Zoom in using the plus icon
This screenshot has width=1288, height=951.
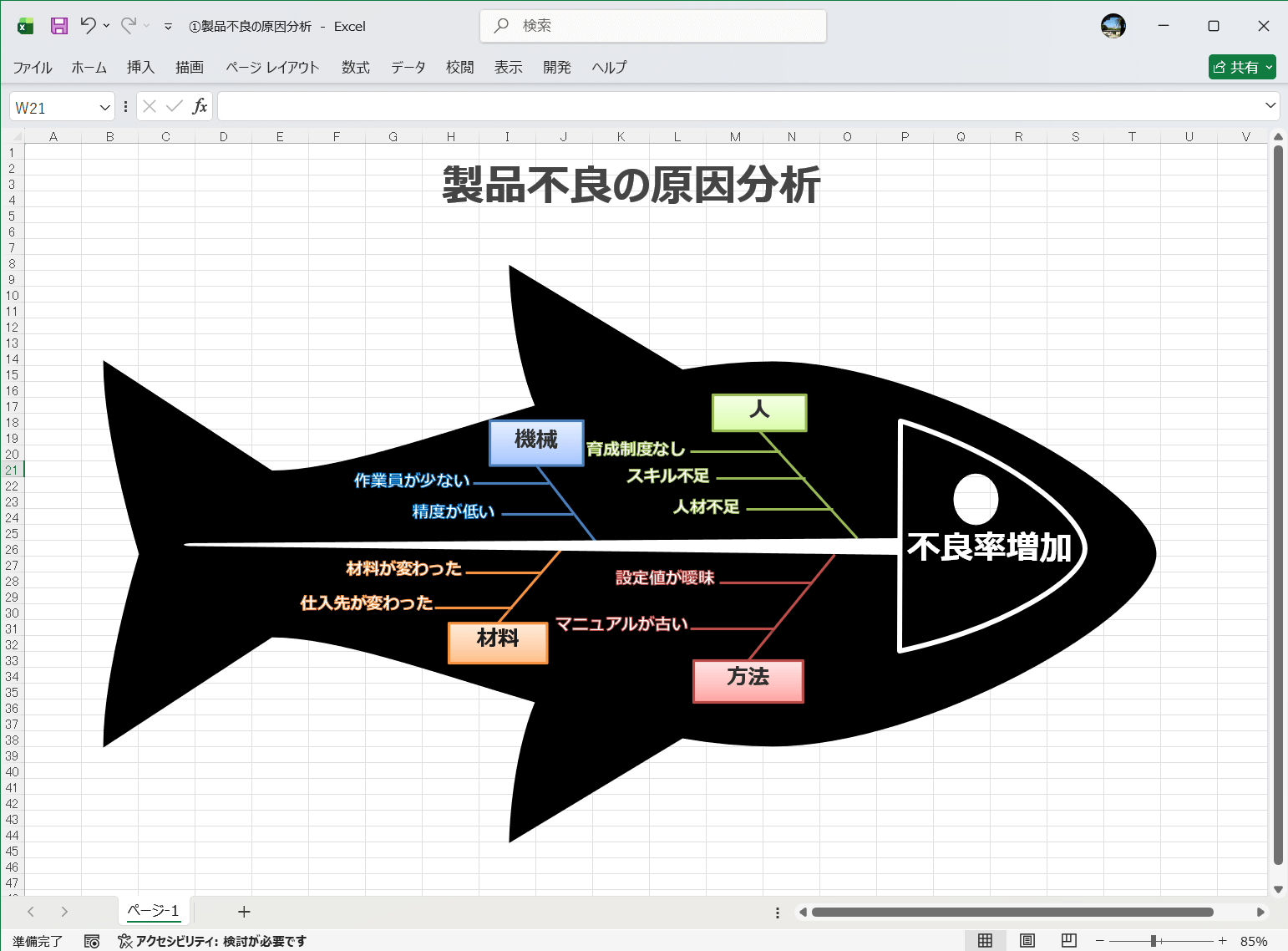click(1221, 940)
